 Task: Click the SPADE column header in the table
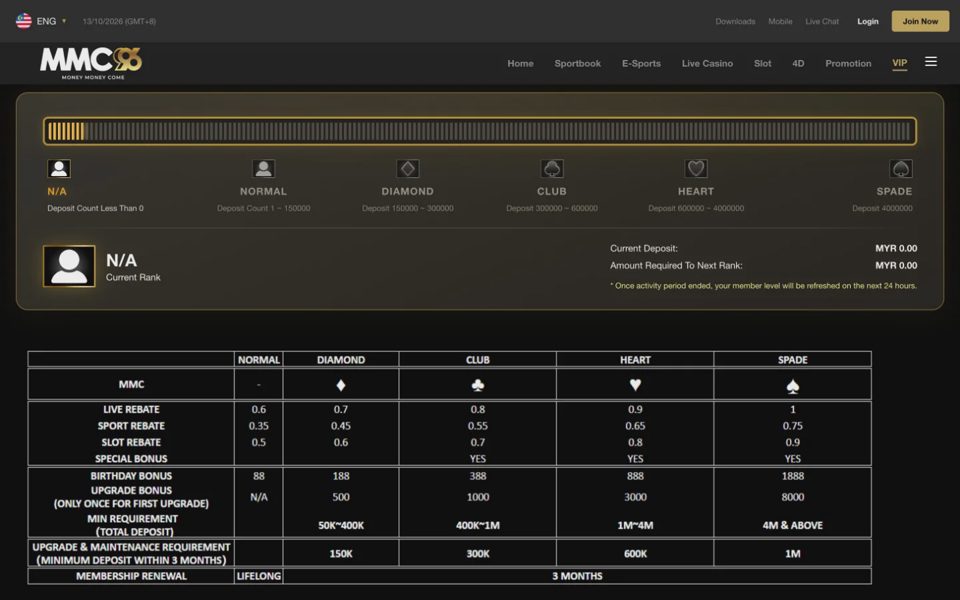point(792,360)
